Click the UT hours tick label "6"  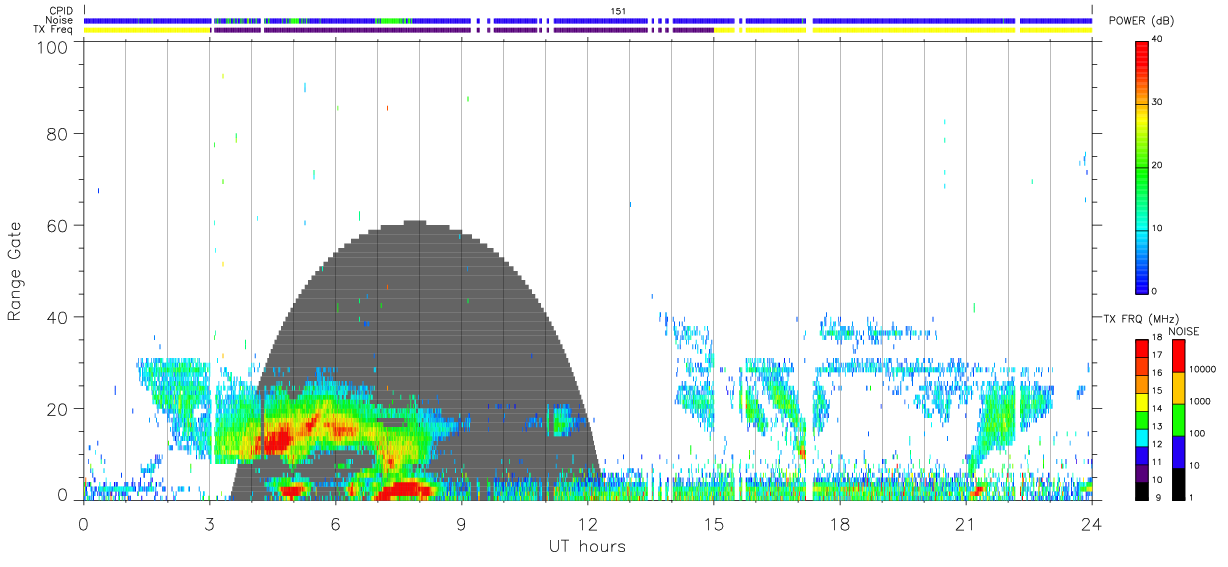[335, 524]
